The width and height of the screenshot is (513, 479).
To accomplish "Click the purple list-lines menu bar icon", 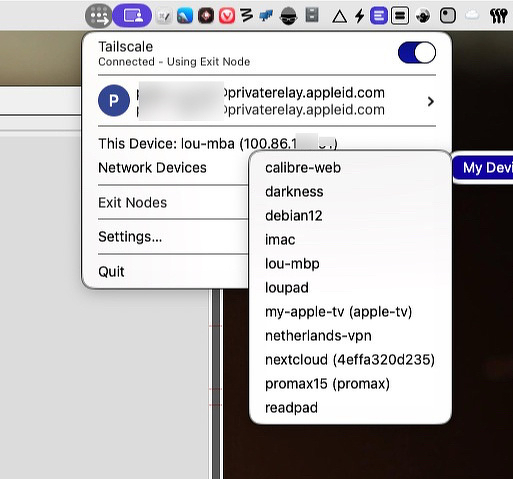I will pyautogui.click(x=379, y=16).
